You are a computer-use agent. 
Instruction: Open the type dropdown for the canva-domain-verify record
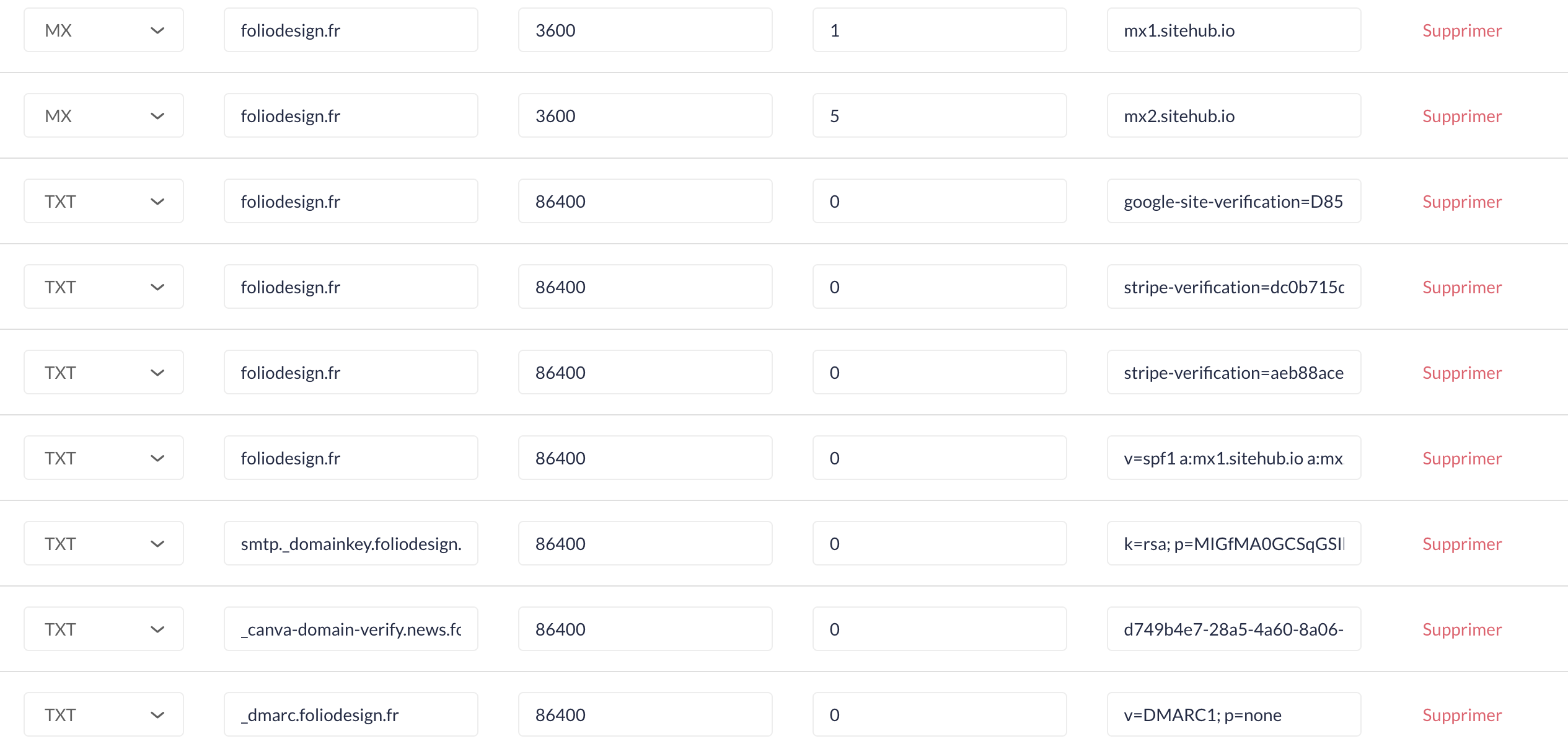pos(104,629)
